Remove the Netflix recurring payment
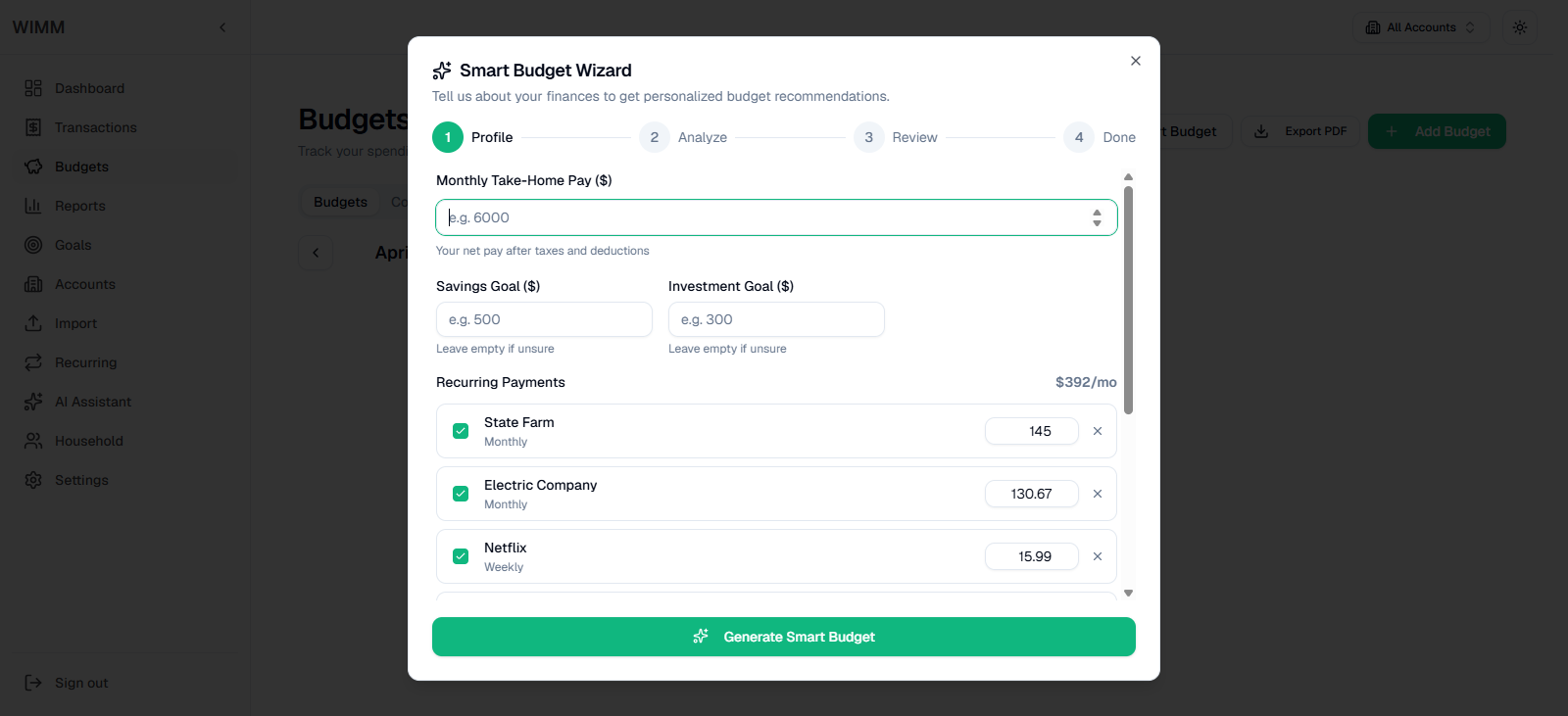Viewport: 1568px width, 716px height. coord(1098,556)
